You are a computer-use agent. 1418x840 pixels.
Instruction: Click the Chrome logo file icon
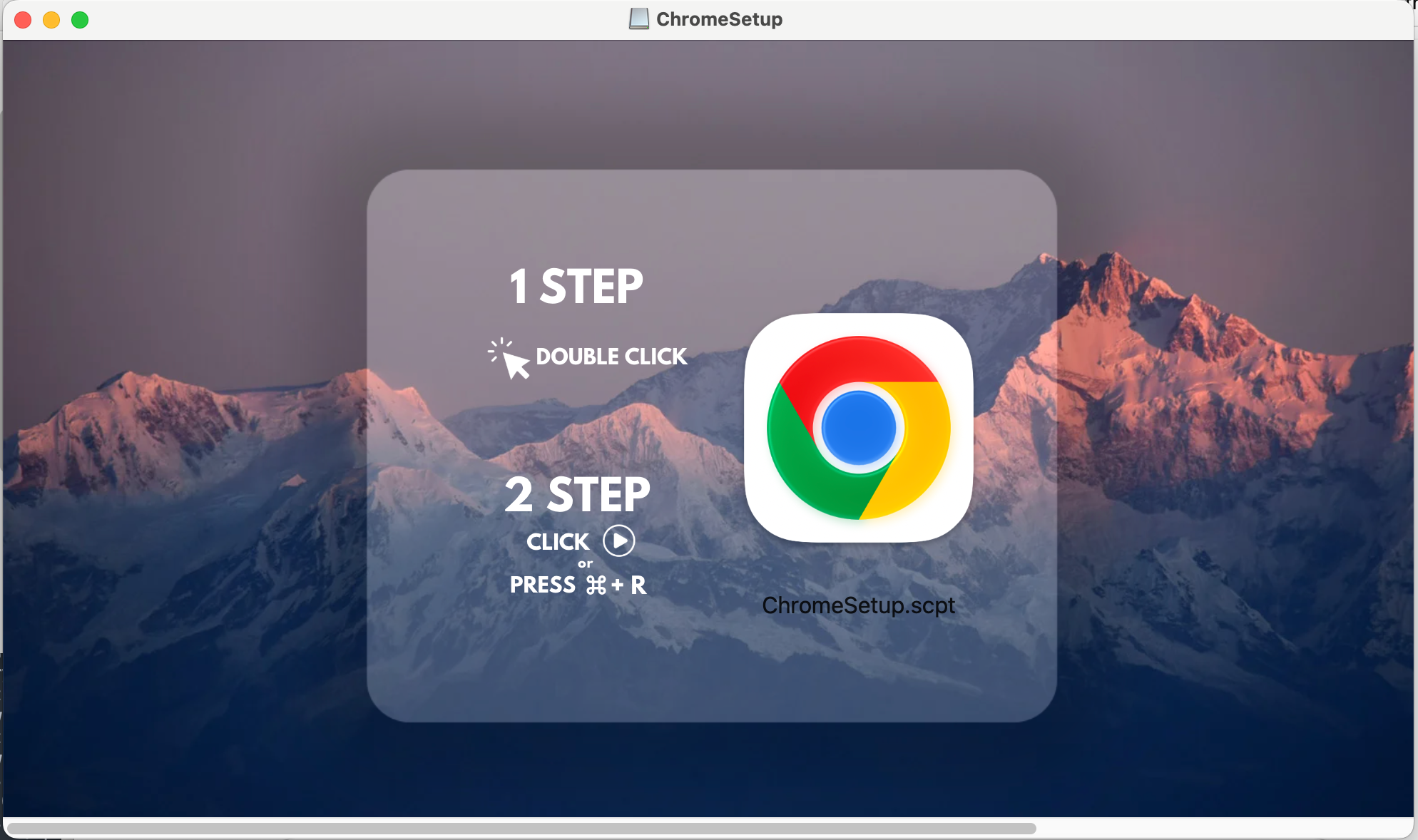pos(858,428)
